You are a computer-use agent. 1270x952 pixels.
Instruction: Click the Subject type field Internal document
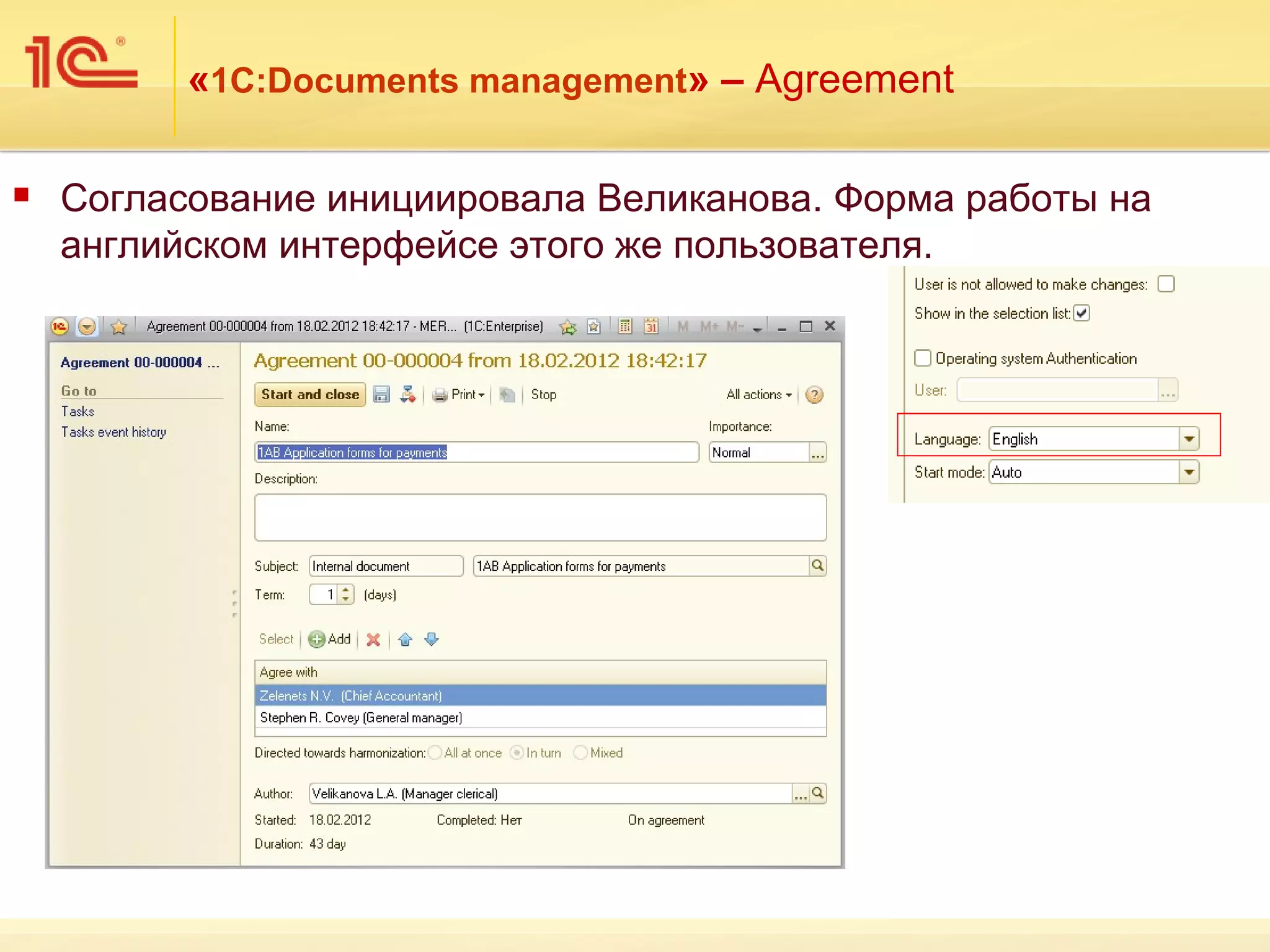point(386,566)
